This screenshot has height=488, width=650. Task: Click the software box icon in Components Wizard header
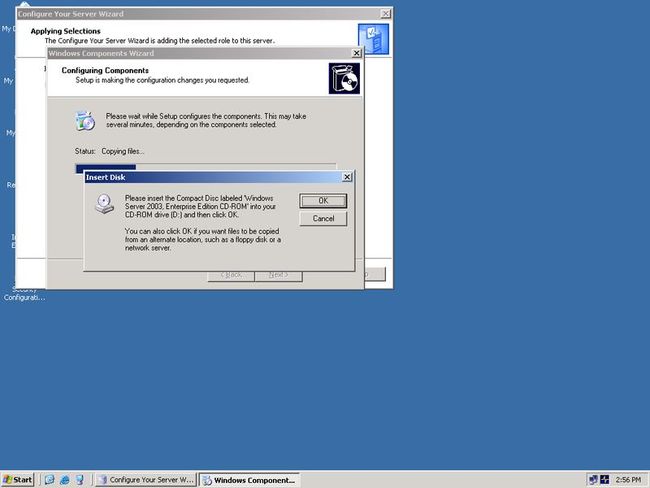click(x=344, y=78)
